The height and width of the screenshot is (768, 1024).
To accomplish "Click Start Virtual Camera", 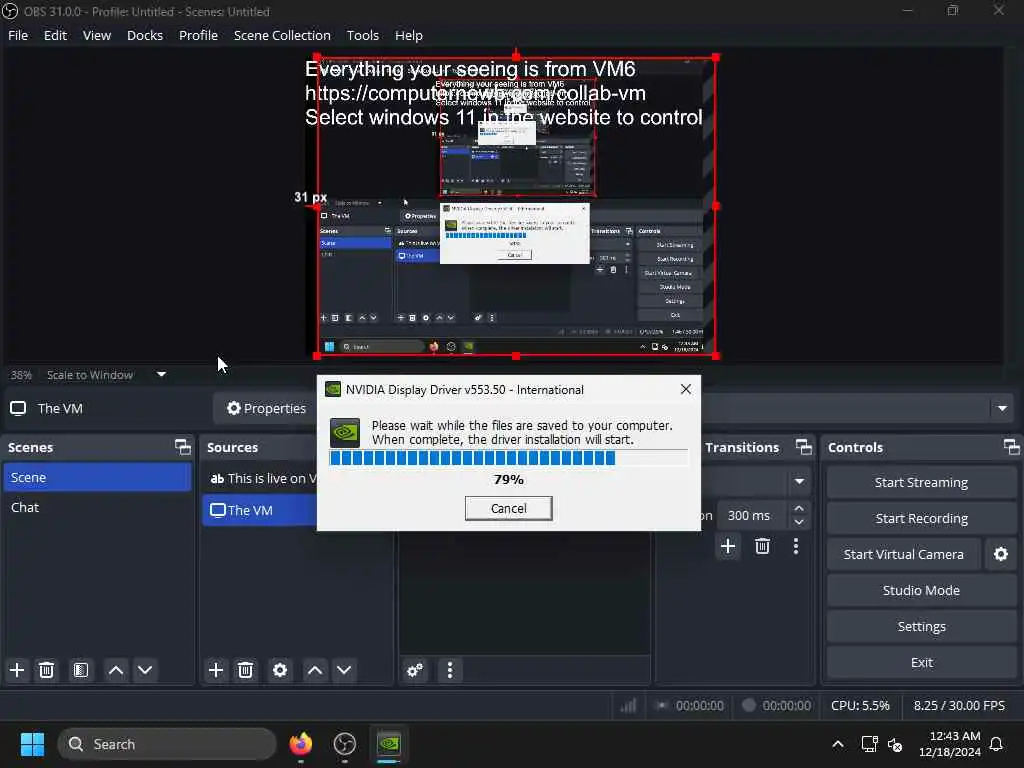I will point(903,554).
